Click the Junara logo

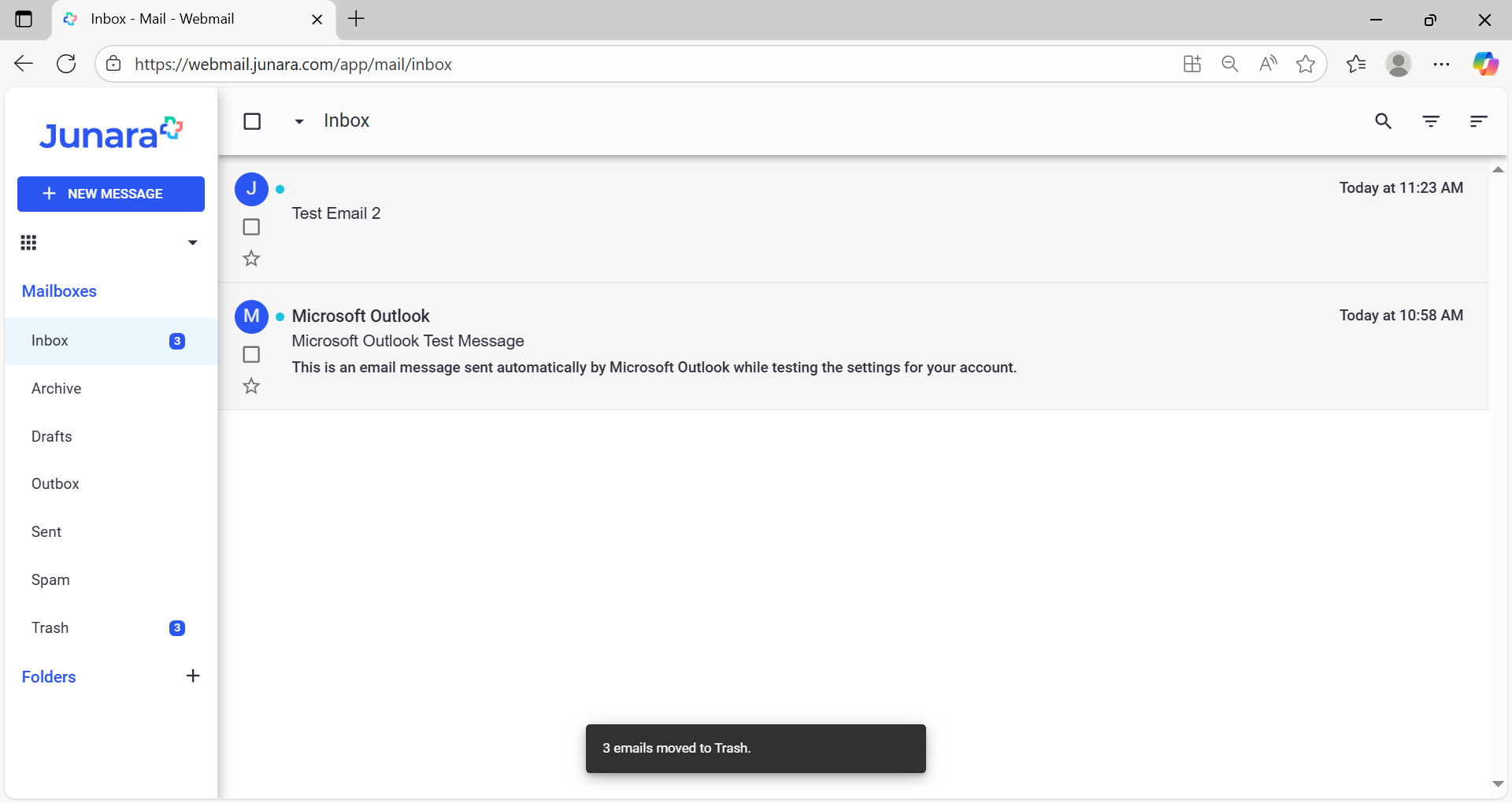click(x=111, y=134)
